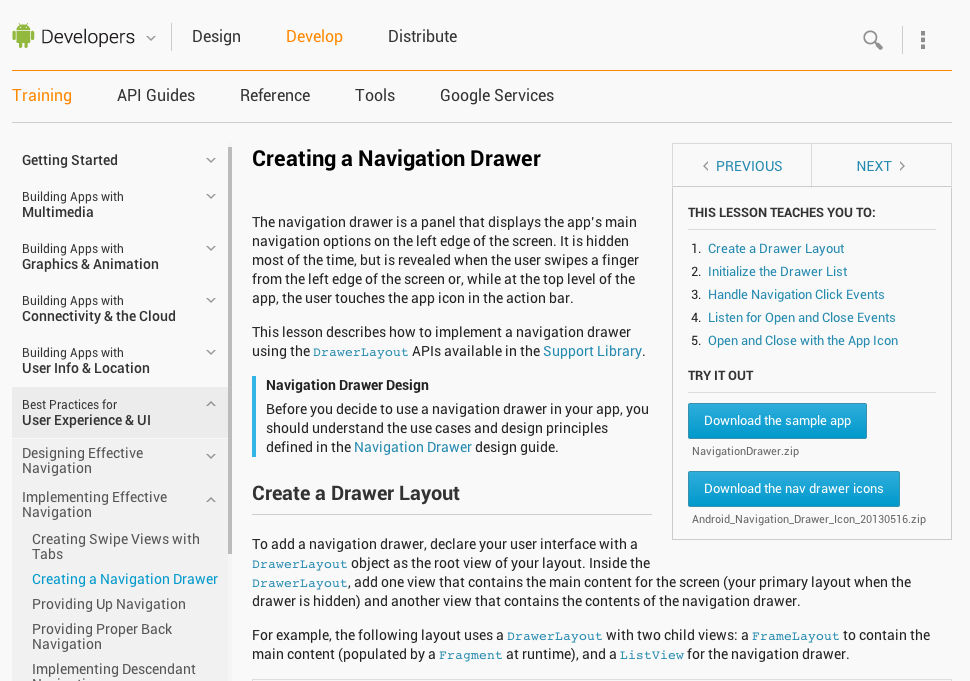Switch to the Design tab

click(216, 36)
